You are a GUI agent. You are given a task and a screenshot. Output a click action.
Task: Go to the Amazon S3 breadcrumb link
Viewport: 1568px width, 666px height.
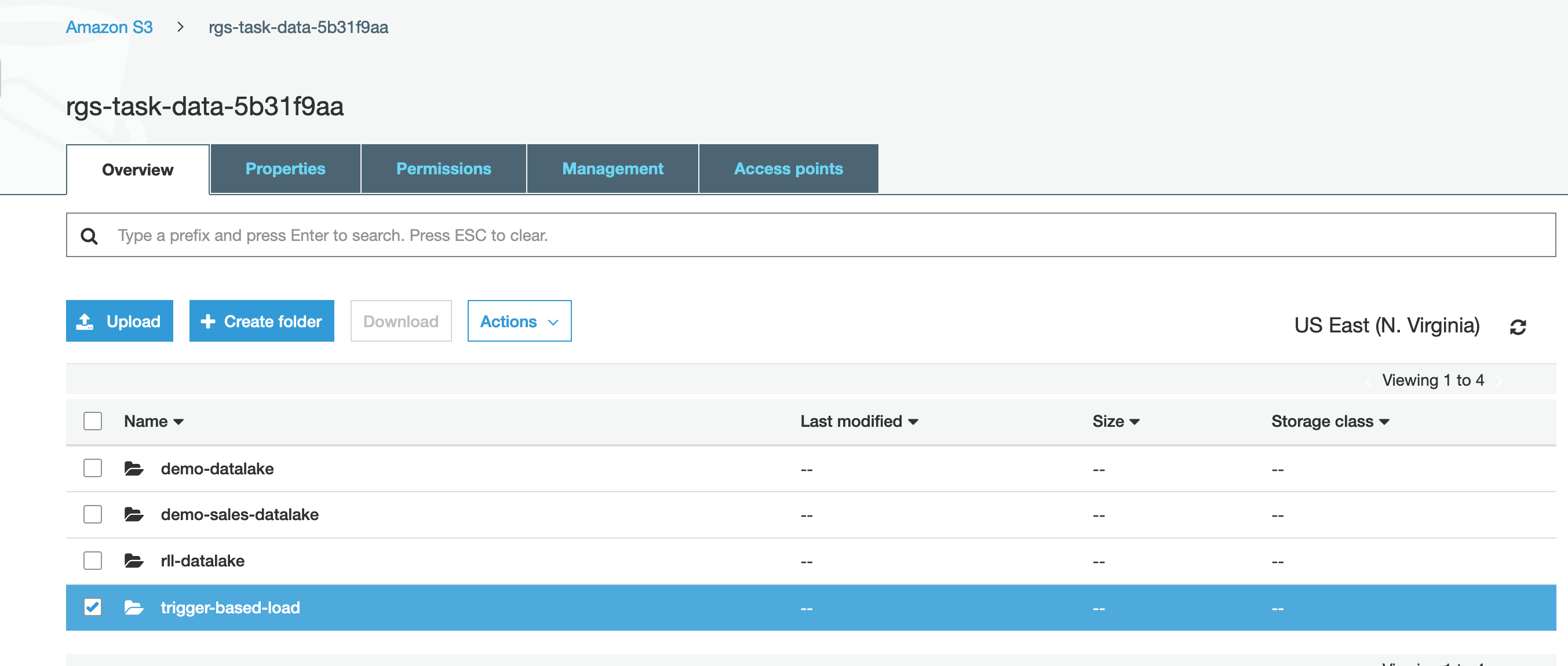(x=109, y=27)
